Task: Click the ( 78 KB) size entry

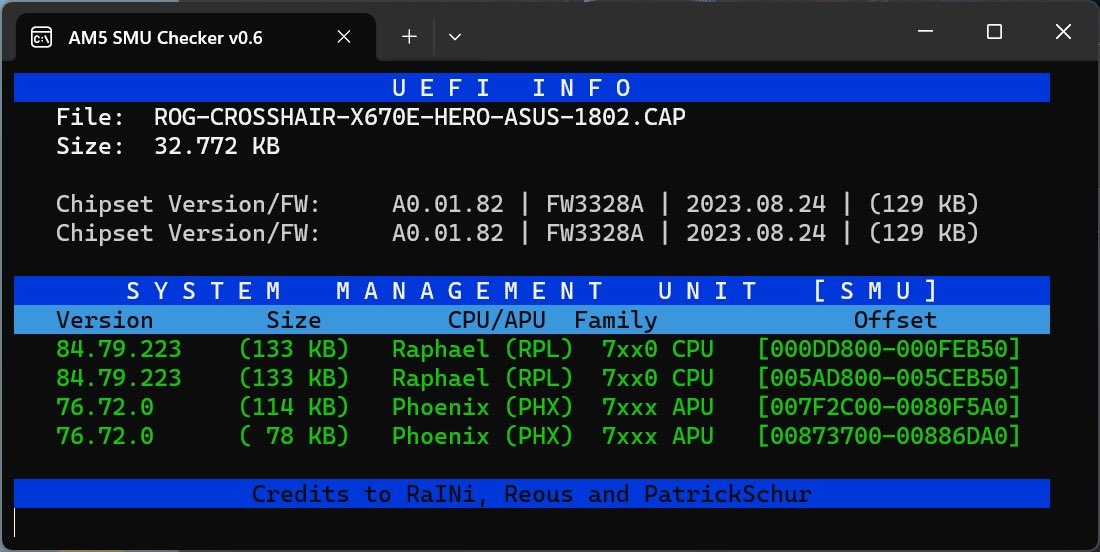Action: (x=293, y=436)
